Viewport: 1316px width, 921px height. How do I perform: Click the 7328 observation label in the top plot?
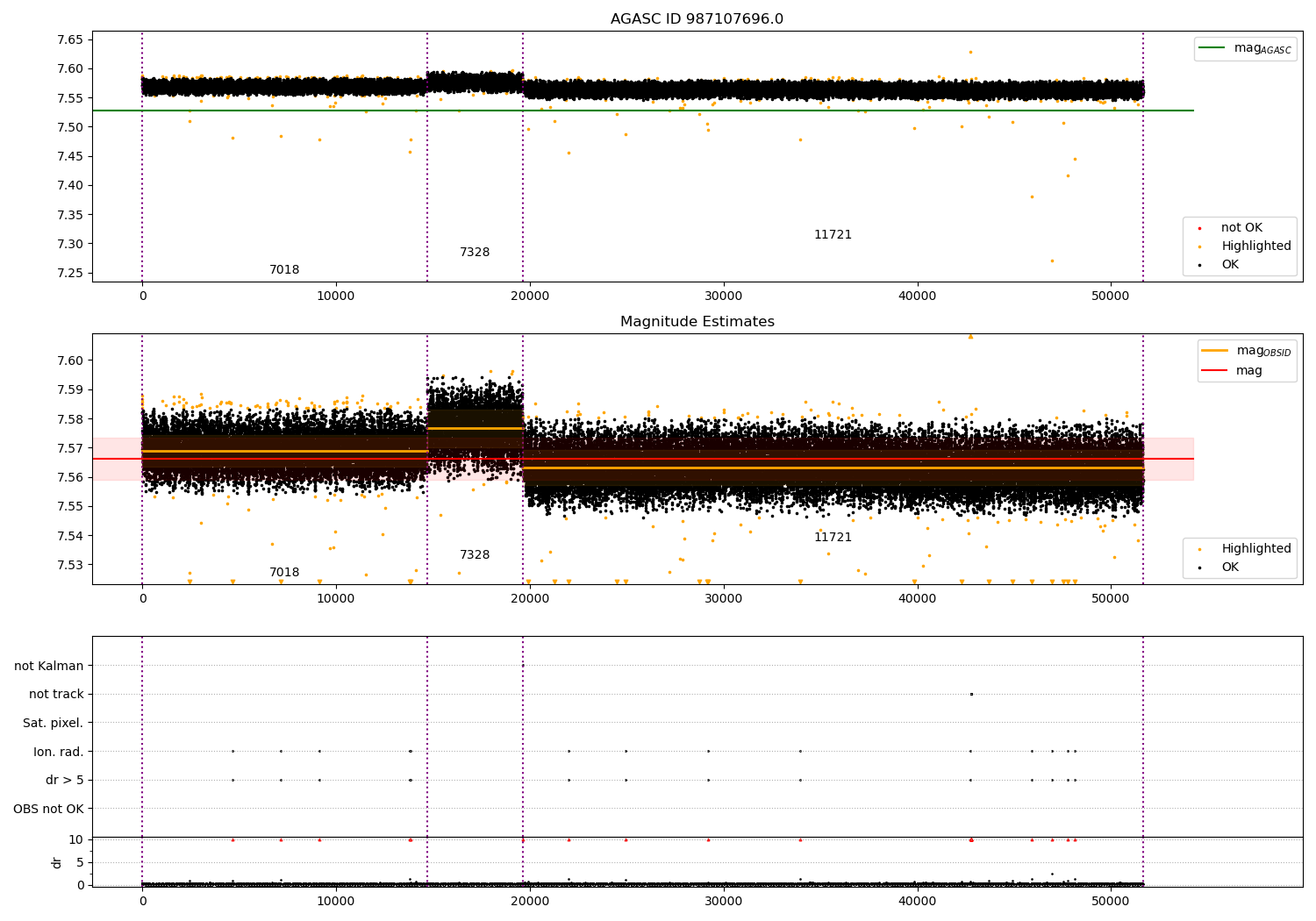pos(475,253)
